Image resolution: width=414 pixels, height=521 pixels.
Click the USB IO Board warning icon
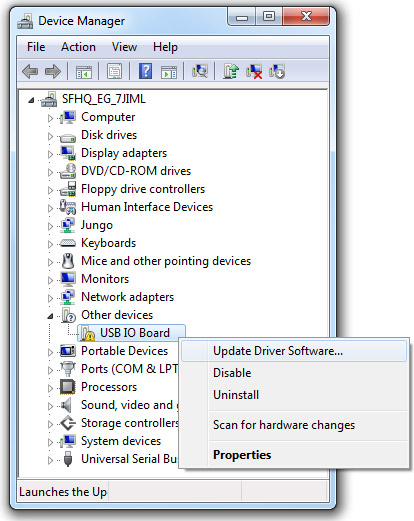[88, 333]
